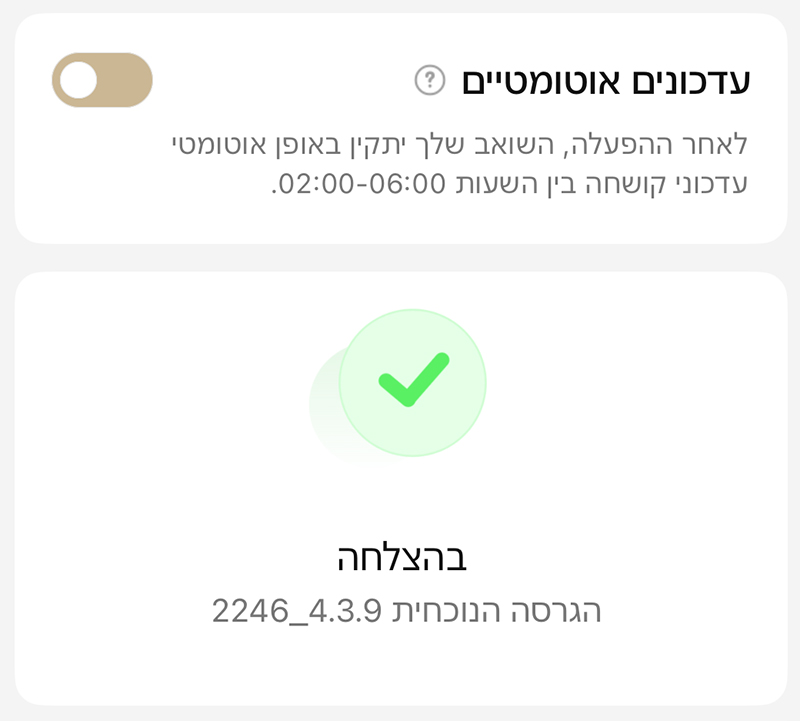The width and height of the screenshot is (800, 721).
Task: Click the tan track of the switch
Action: 126,80
